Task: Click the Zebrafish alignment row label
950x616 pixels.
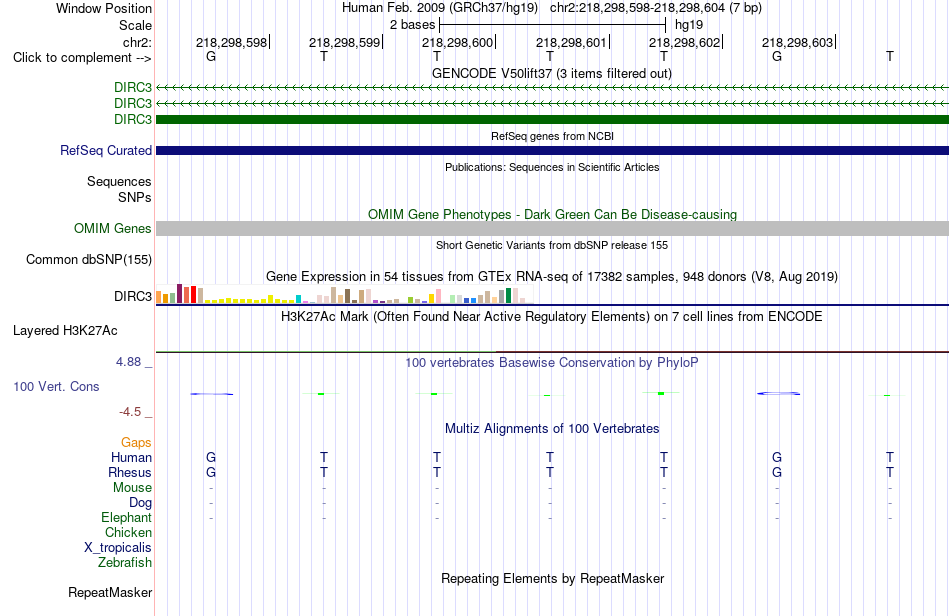Action: (x=125, y=563)
